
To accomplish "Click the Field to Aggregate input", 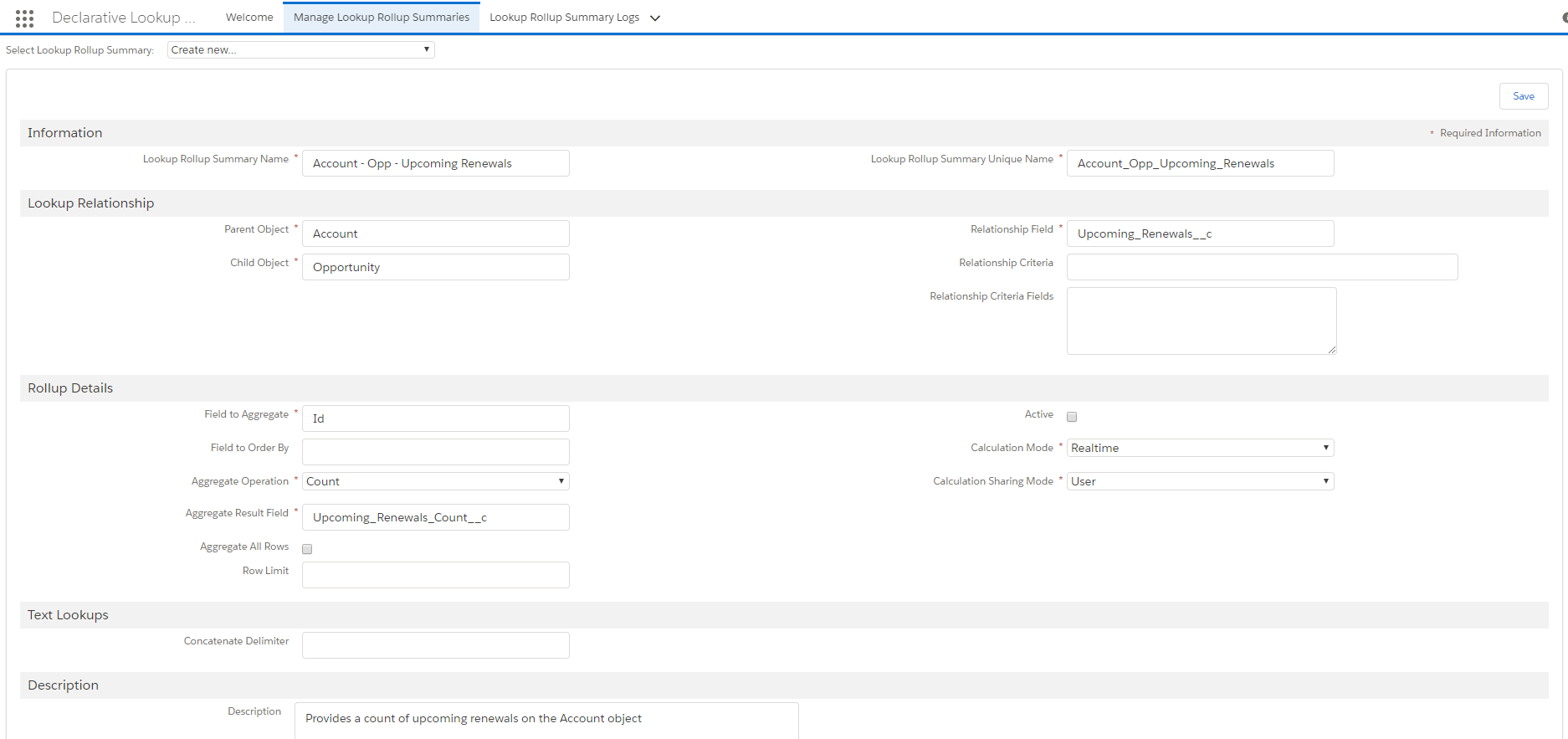I will pos(436,418).
